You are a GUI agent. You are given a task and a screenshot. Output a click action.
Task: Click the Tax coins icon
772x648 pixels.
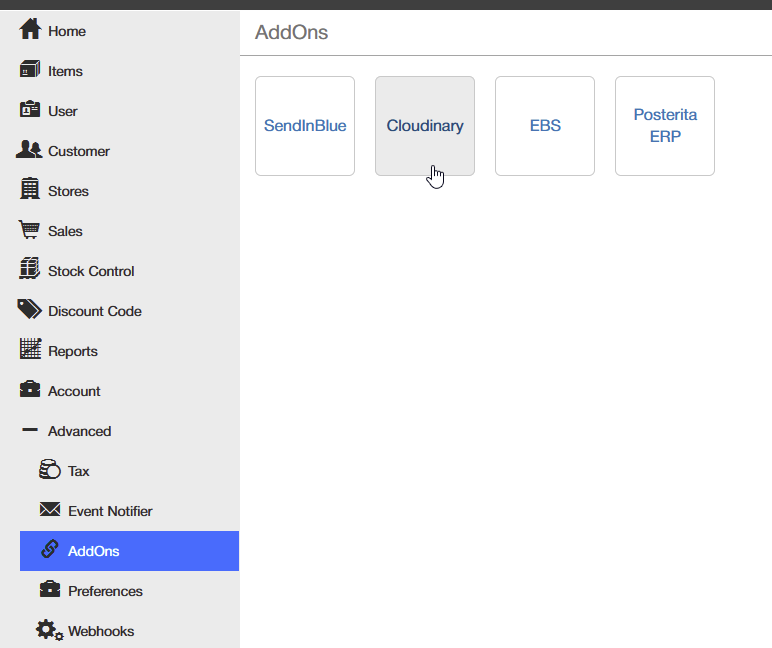point(50,469)
